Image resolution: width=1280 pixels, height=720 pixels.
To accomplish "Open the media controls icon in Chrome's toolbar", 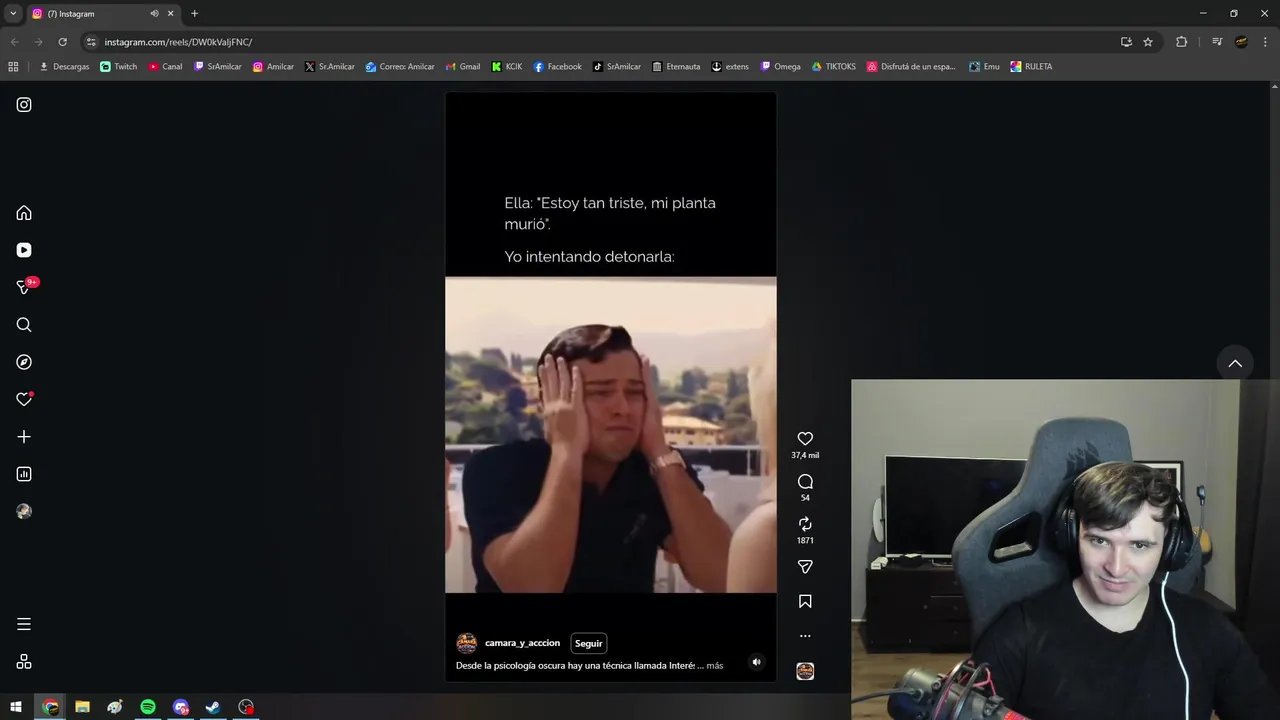I will pyautogui.click(x=1217, y=42).
